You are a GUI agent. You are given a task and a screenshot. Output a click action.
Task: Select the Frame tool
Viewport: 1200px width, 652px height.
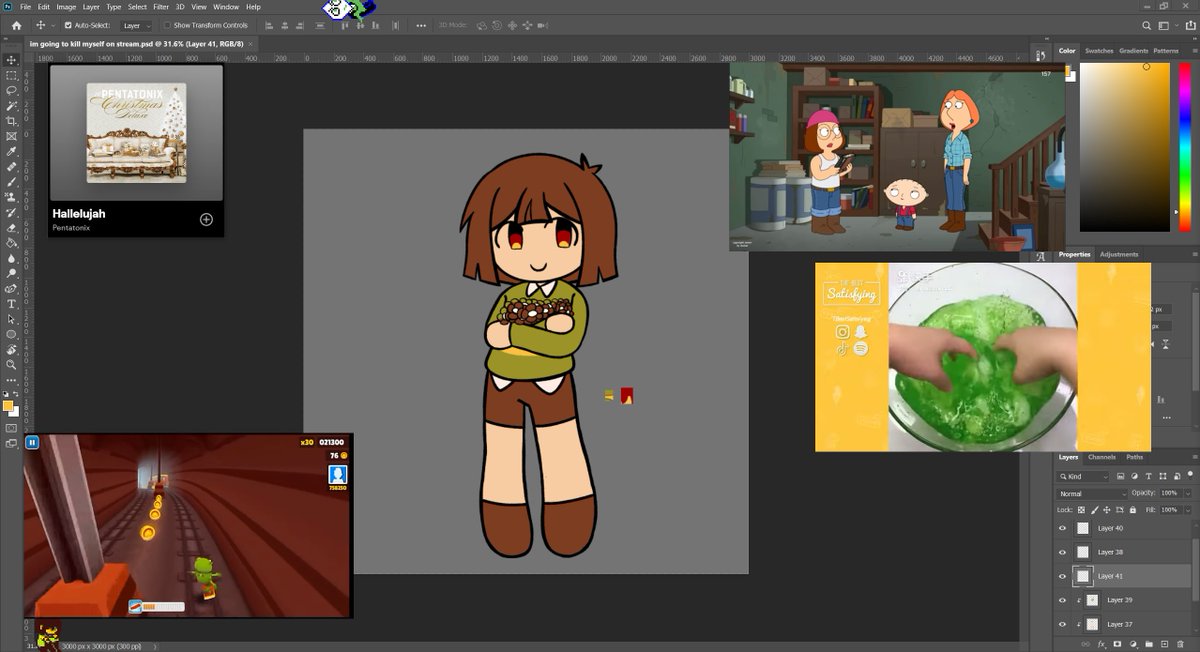[11, 136]
